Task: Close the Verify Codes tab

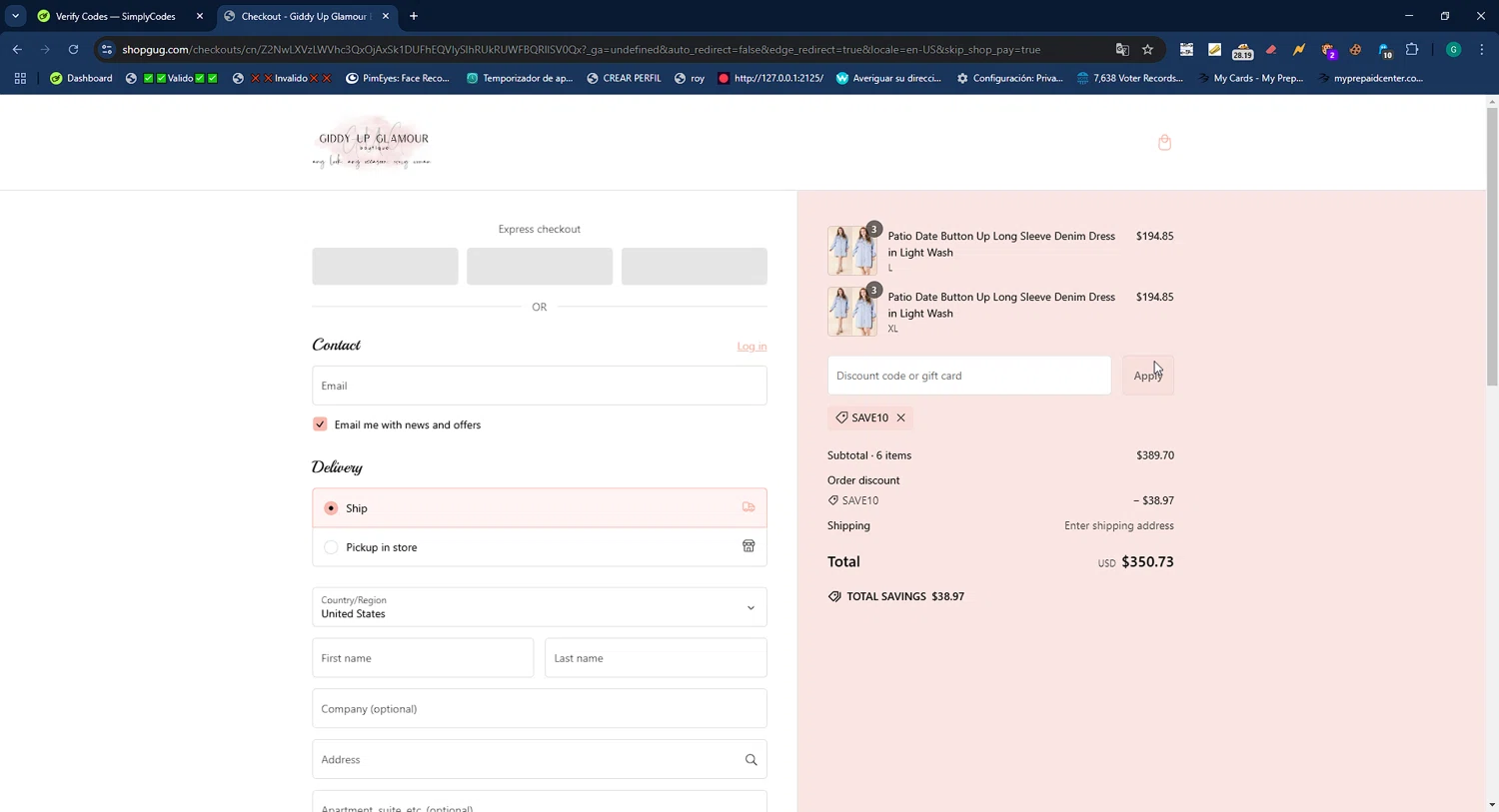Action: coord(199,16)
